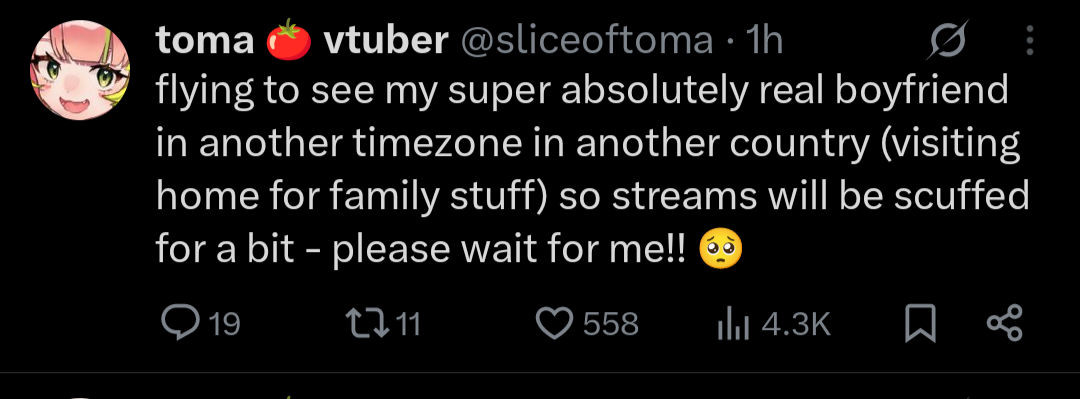Viewport: 1080px width, 399px height.
Task: Click the word "vtuber" in the display name
Action: click(386, 41)
